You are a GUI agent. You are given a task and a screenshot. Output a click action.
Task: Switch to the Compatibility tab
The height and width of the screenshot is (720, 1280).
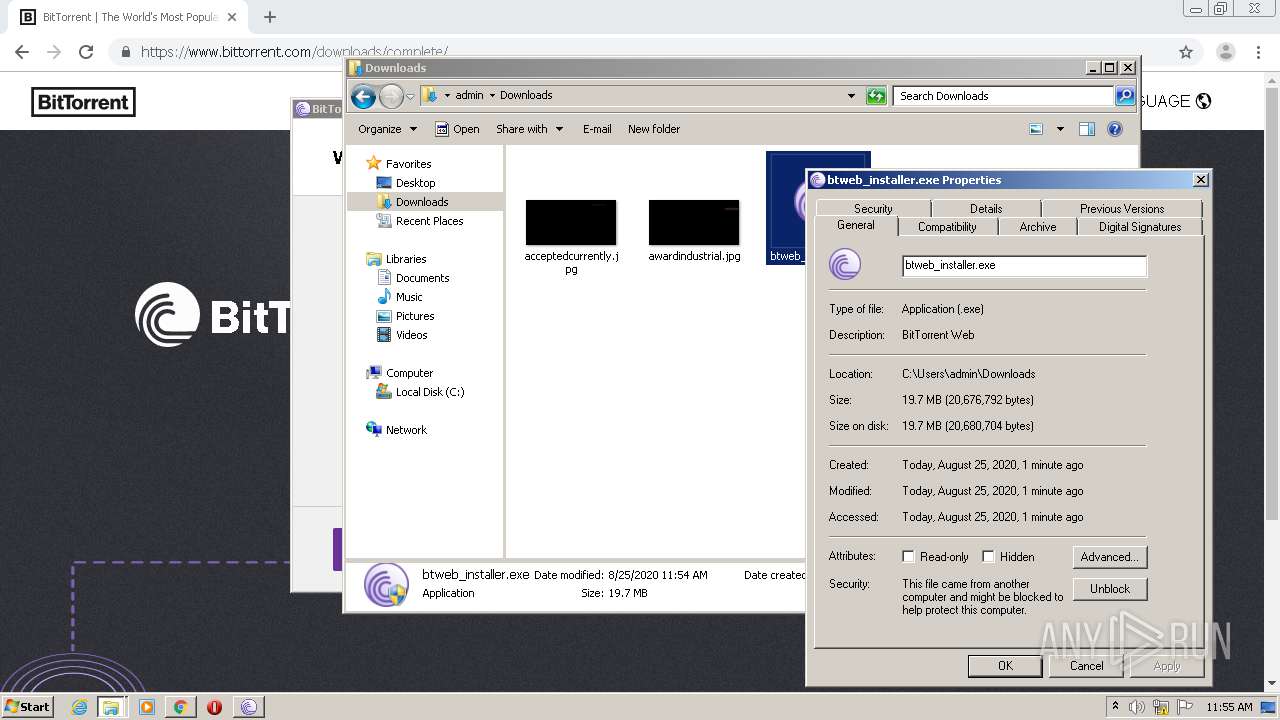pyautogui.click(x=947, y=227)
